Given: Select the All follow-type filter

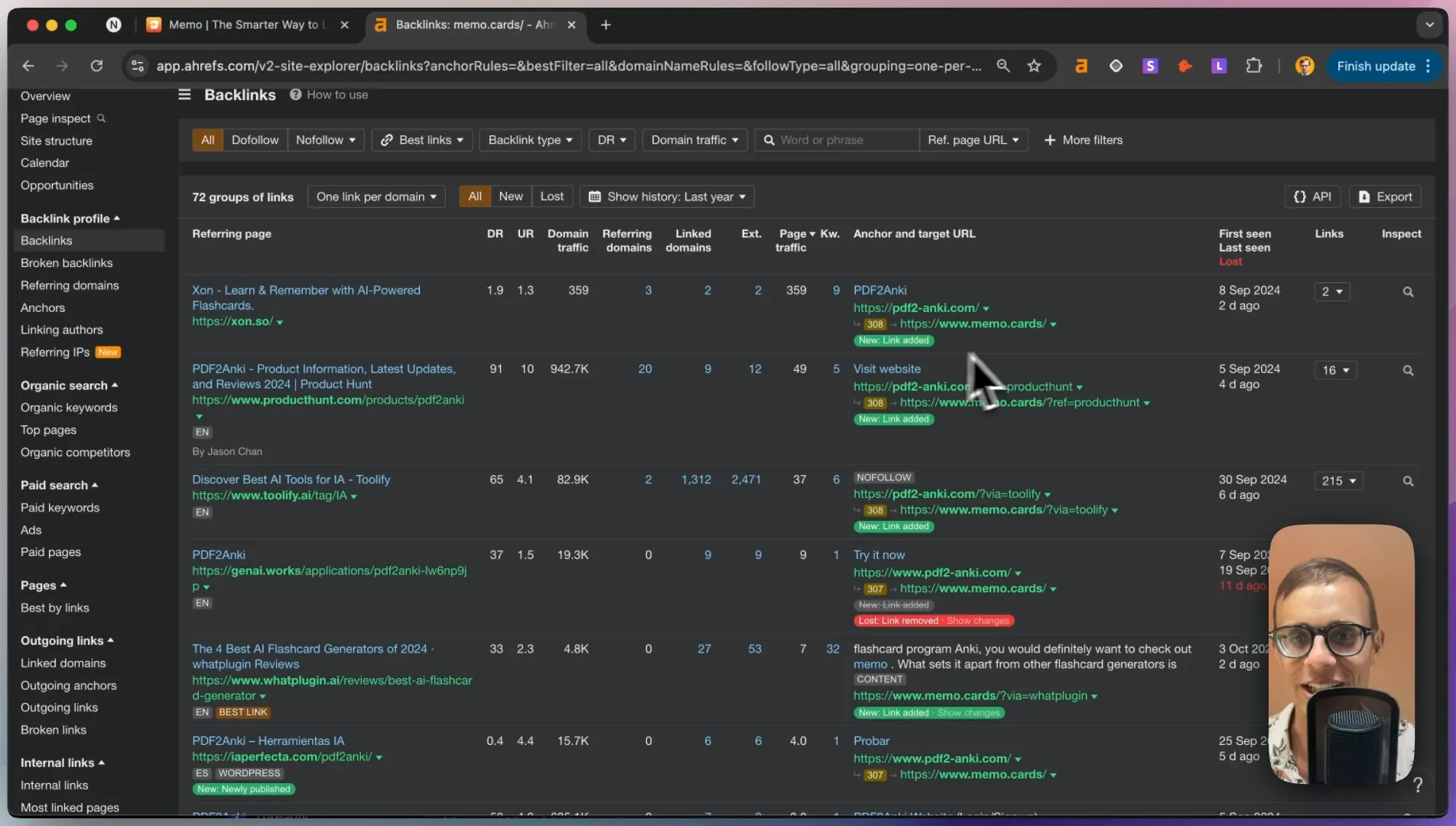Looking at the screenshot, I should [207, 140].
